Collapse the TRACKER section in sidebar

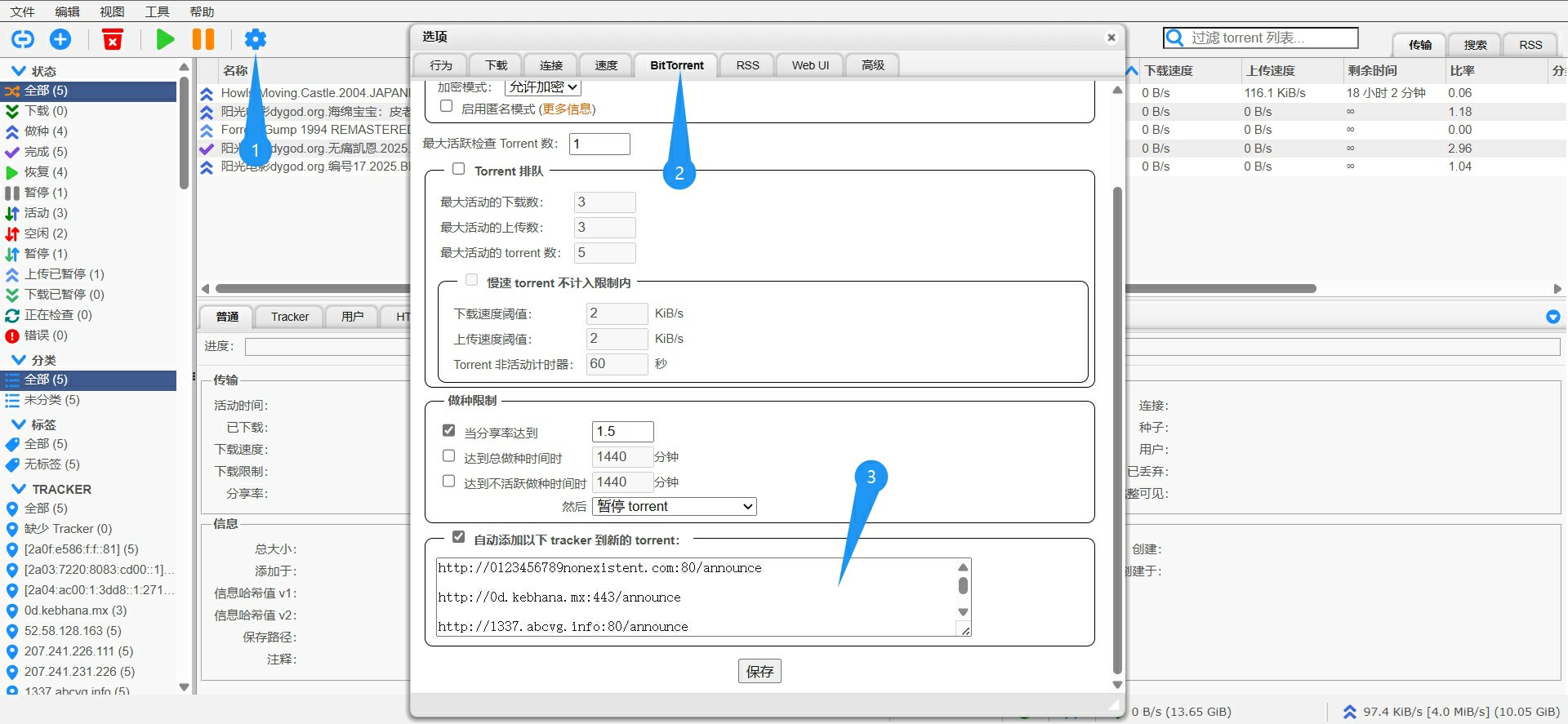19,489
